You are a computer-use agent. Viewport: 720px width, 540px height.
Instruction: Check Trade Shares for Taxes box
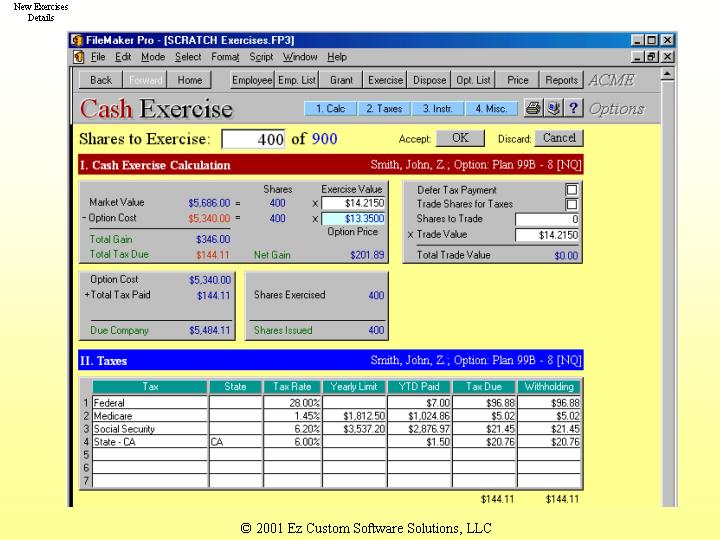(572, 204)
